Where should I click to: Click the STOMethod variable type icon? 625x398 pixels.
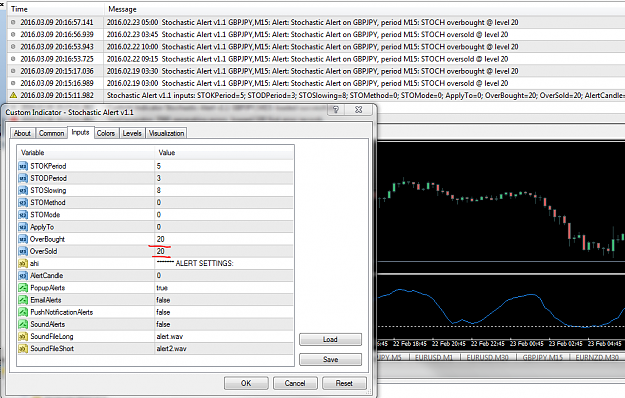pyautogui.click(x=23, y=202)
